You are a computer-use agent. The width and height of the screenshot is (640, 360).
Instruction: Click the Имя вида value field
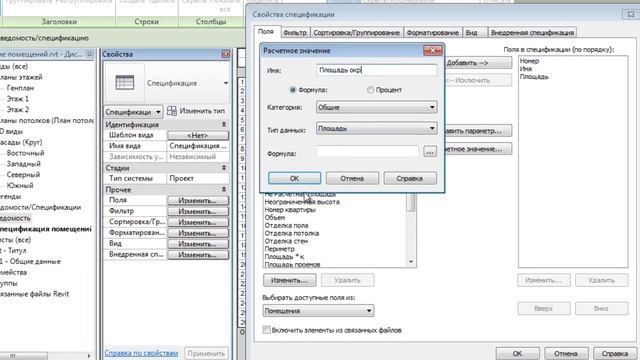tap(198, 146)
